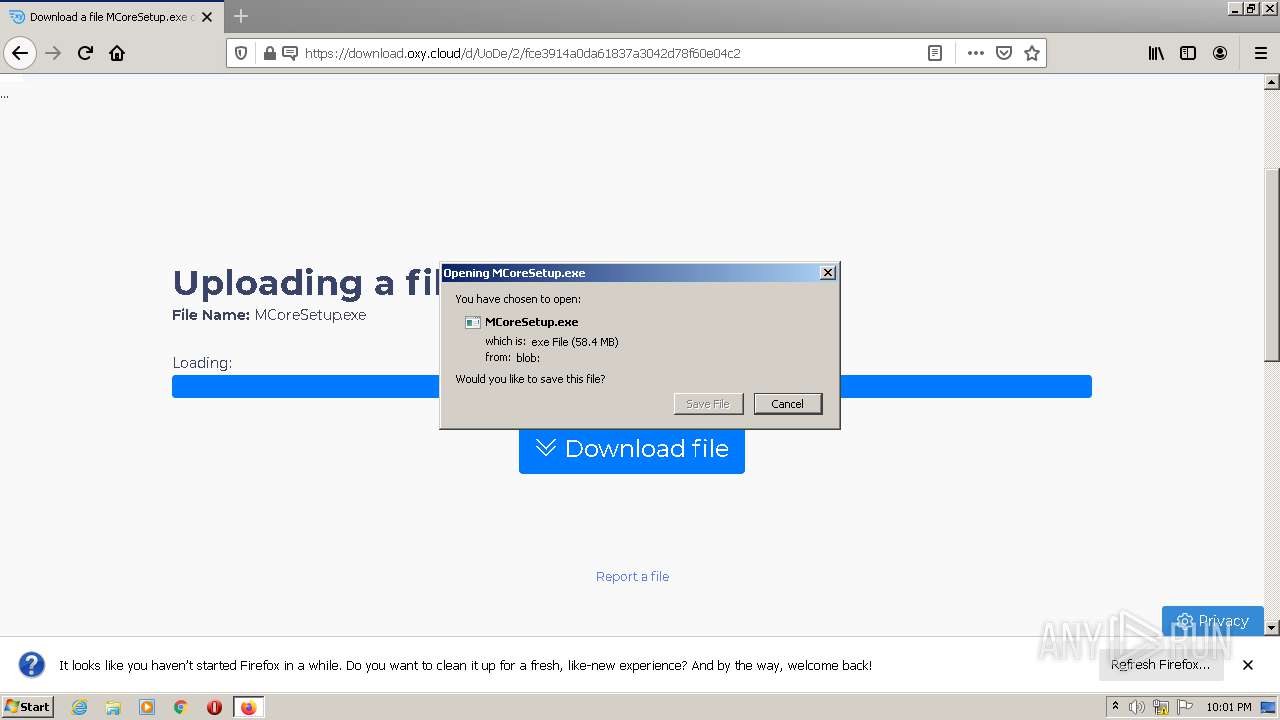This screenshot has width=1280, height=720.
Task: Open Windows Media Player from taskbar
Action: (147, 707)
